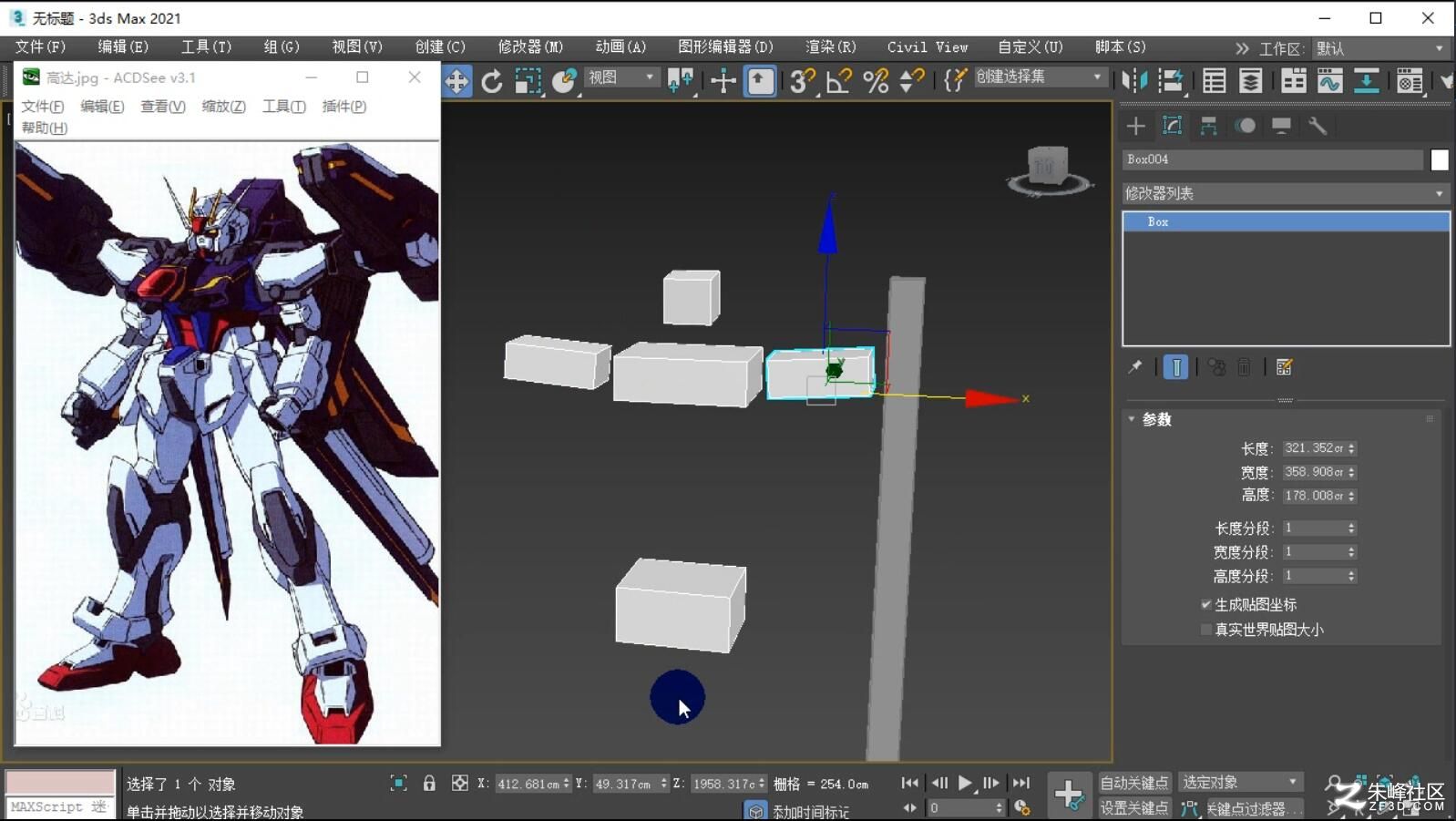Click the 自动关键点 button

point(1134,783)
